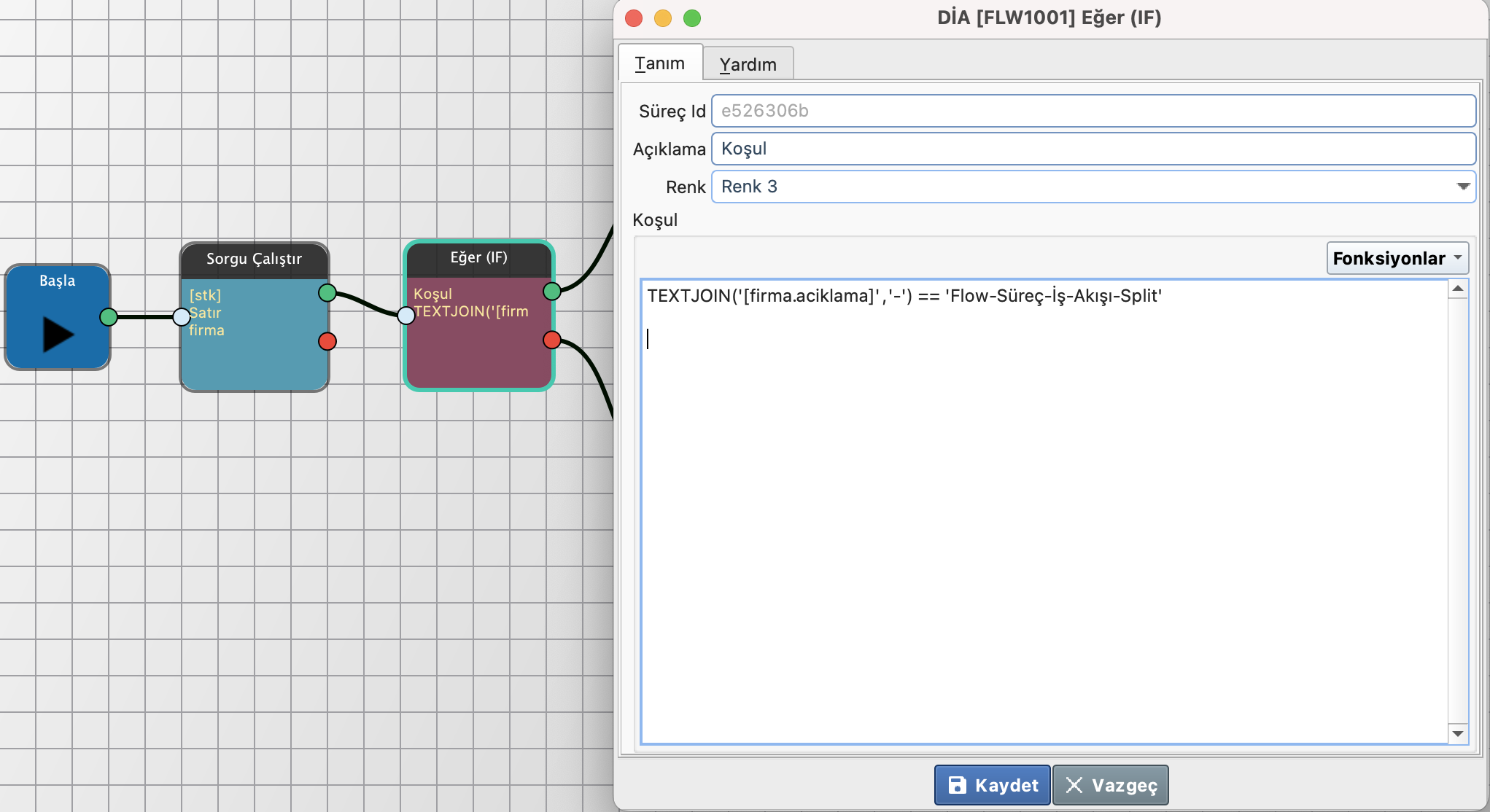Open the Fonksiyonlar dropdown
Image resolution: width=1490 pixels, height=812 pixels.
1397,259
